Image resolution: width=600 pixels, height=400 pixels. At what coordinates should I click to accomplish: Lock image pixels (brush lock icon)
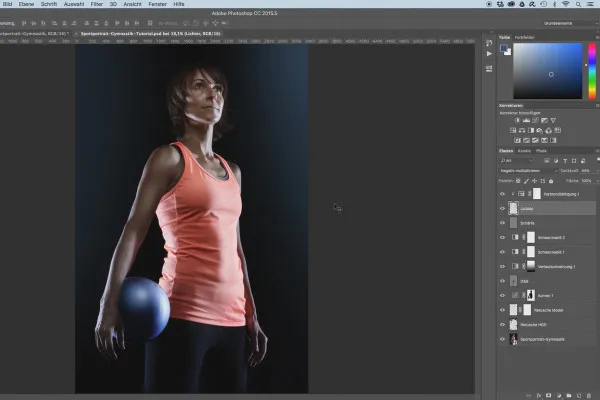point(527,181)
